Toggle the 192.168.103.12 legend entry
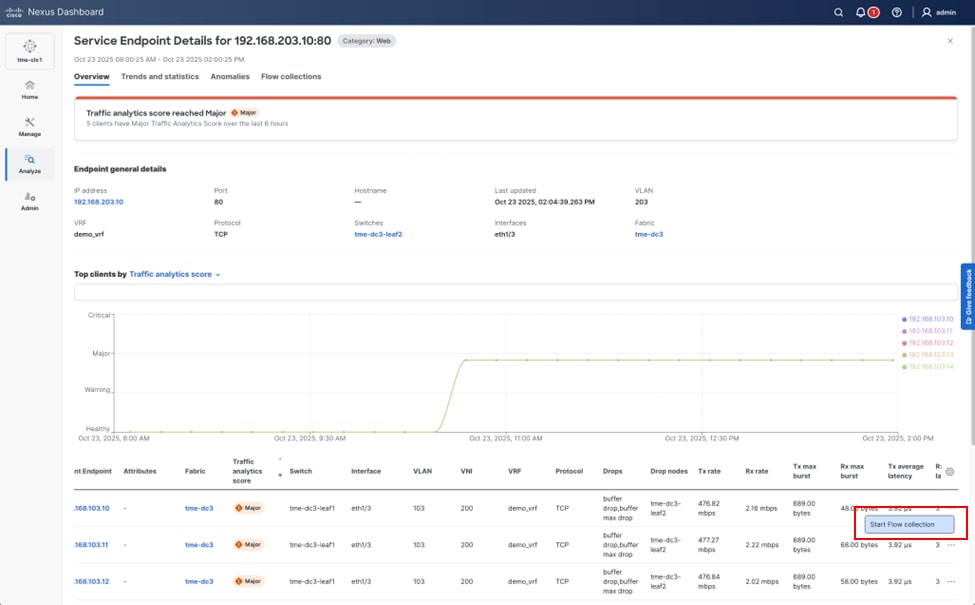The height and width of the screenshot is (605, 975). point(930,342)
